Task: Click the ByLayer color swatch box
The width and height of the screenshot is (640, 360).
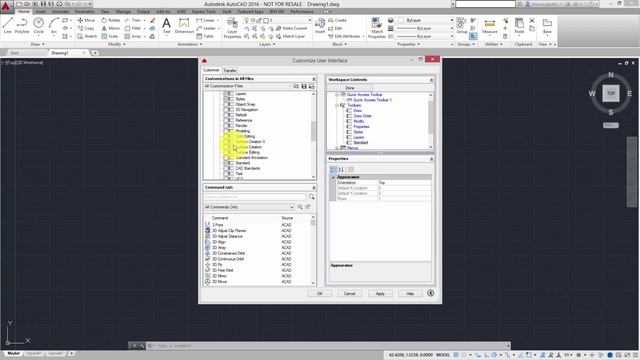Action: point(401,20)
